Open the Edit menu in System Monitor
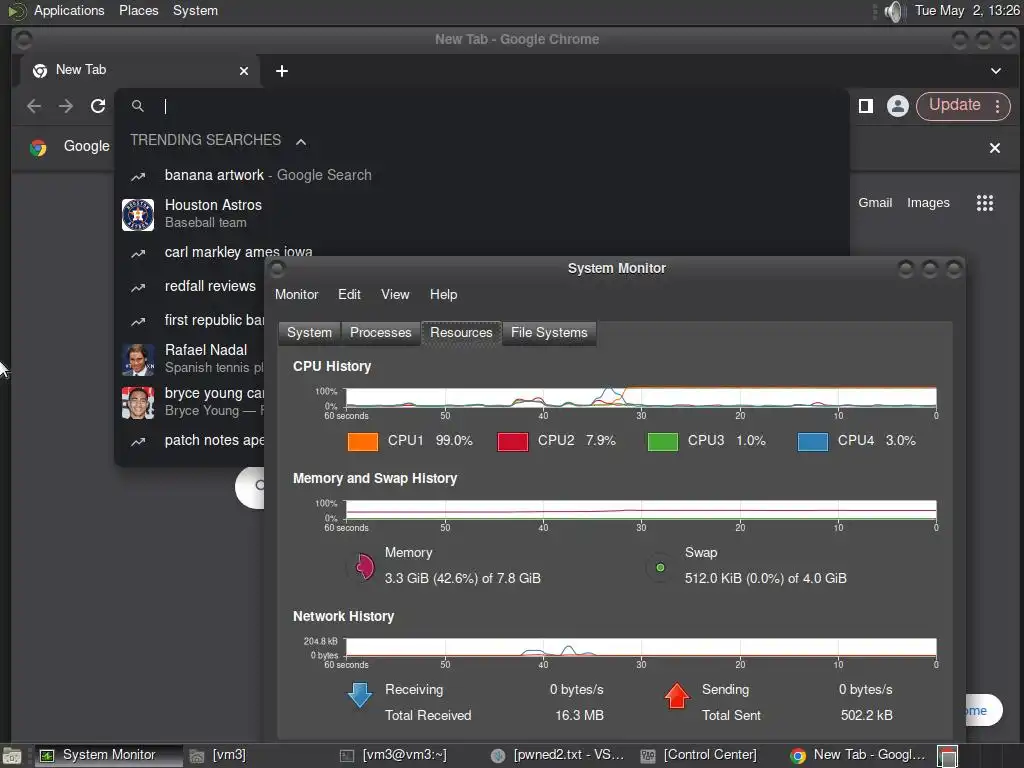The image size is (1024, 768). [349, 295]
